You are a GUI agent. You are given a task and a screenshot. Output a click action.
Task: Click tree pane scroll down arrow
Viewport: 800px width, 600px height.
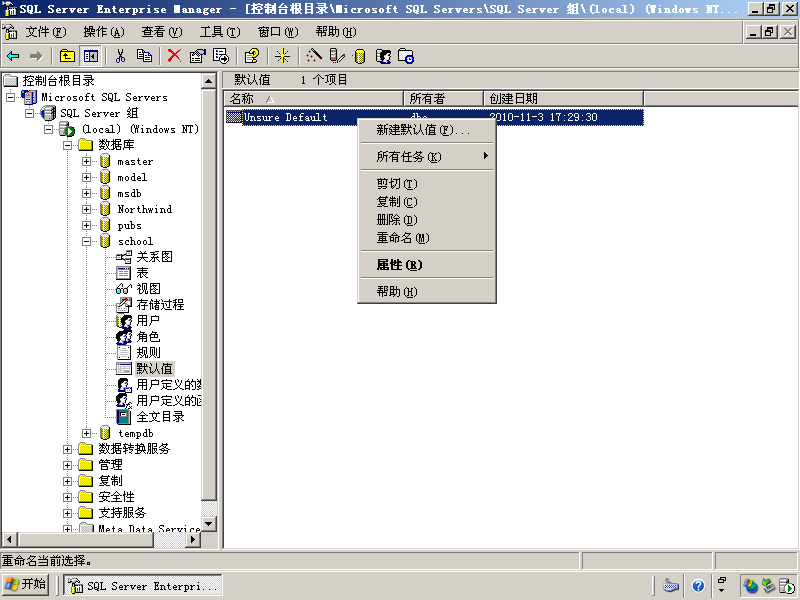[208, 523]
